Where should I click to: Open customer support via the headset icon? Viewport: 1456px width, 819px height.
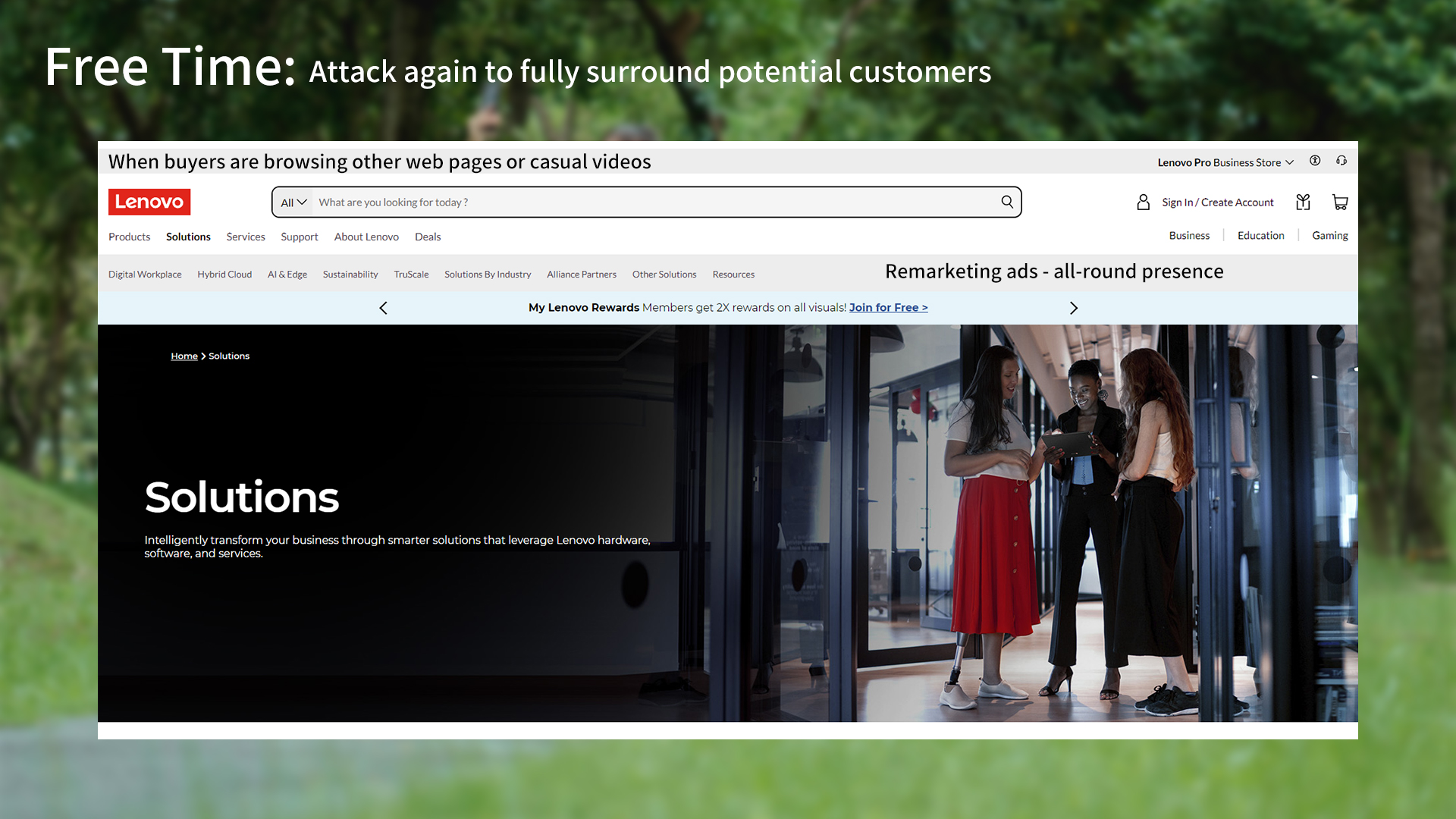[1341, 161]
